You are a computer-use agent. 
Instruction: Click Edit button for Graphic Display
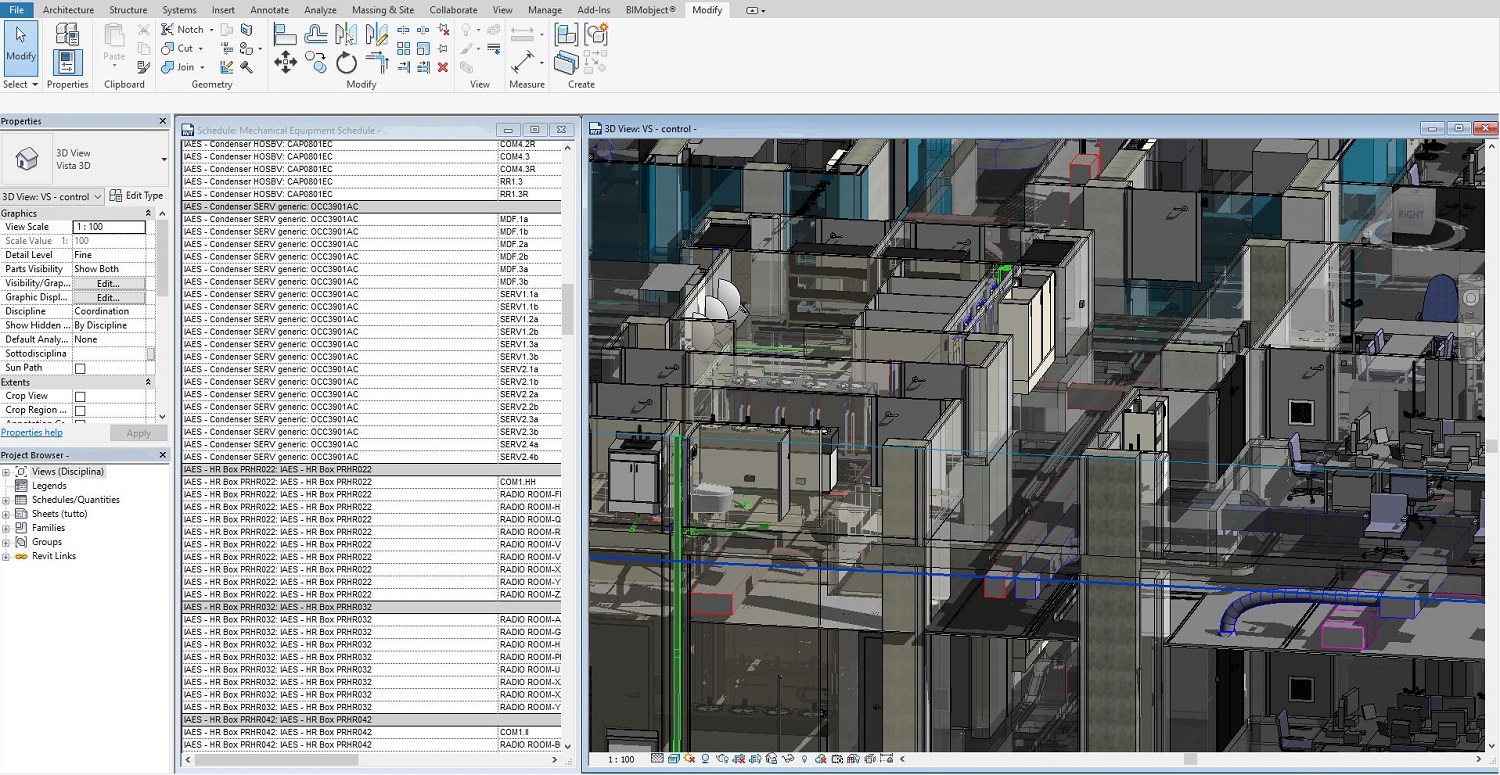click(x=109, y=298)
